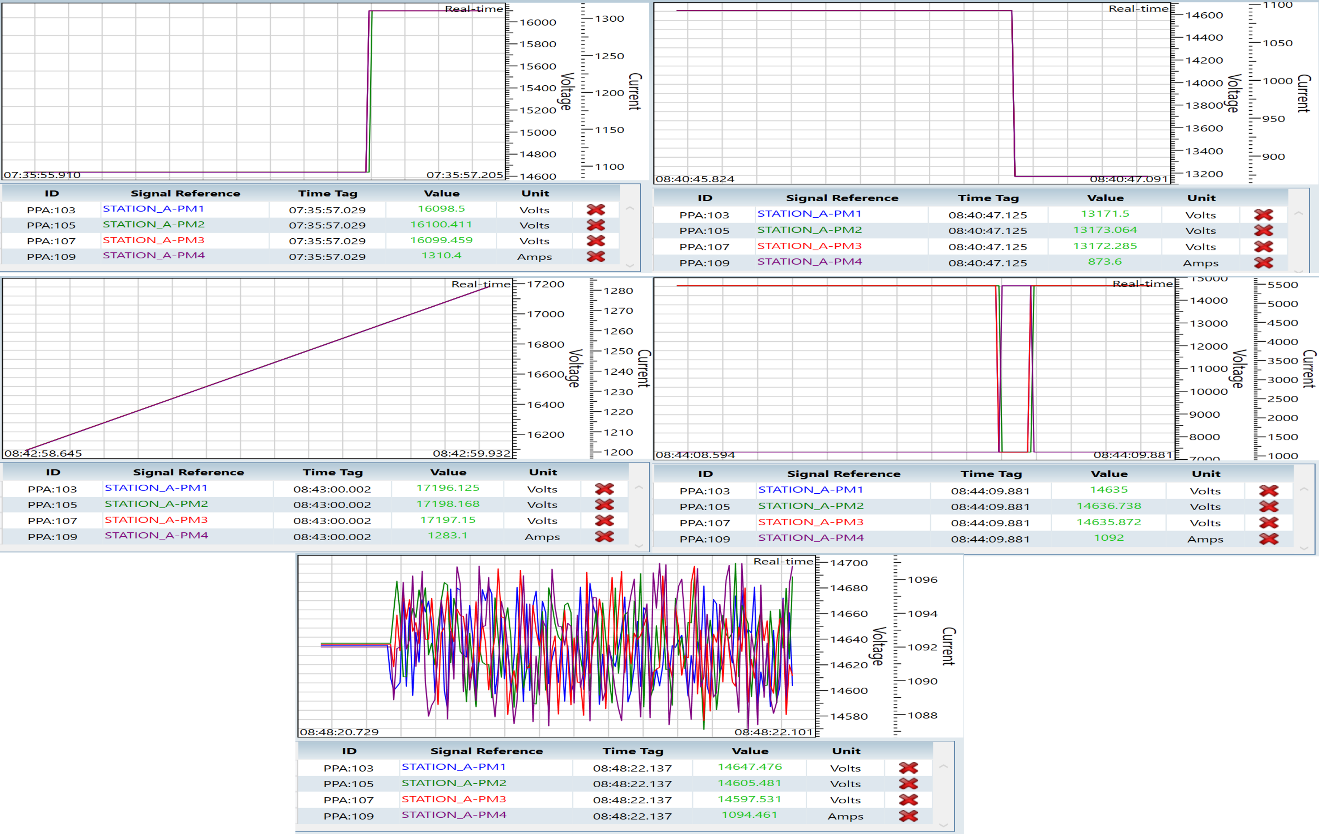Delete the PM4 row reading 1094.461 Amps
The width and height of the screenshot is (1319, 834).
[908, 816]
